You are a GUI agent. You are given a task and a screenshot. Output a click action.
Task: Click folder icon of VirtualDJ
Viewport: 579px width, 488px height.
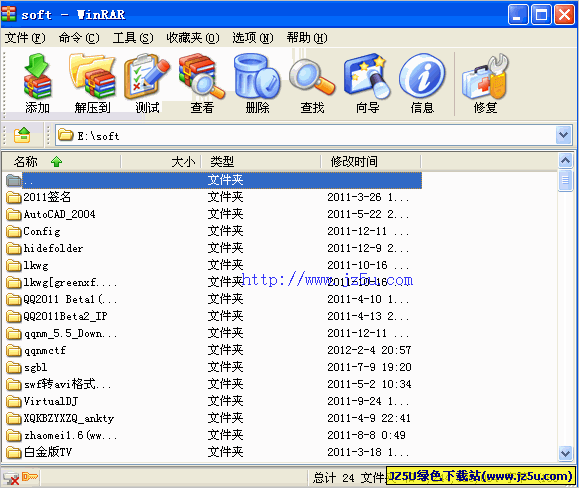coord(14,401)
